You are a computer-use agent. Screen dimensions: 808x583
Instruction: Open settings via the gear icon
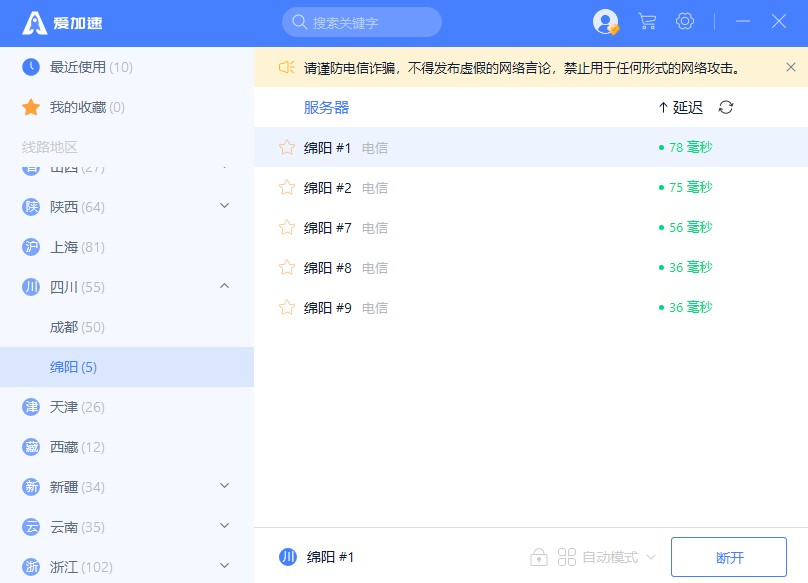point(685,22)
